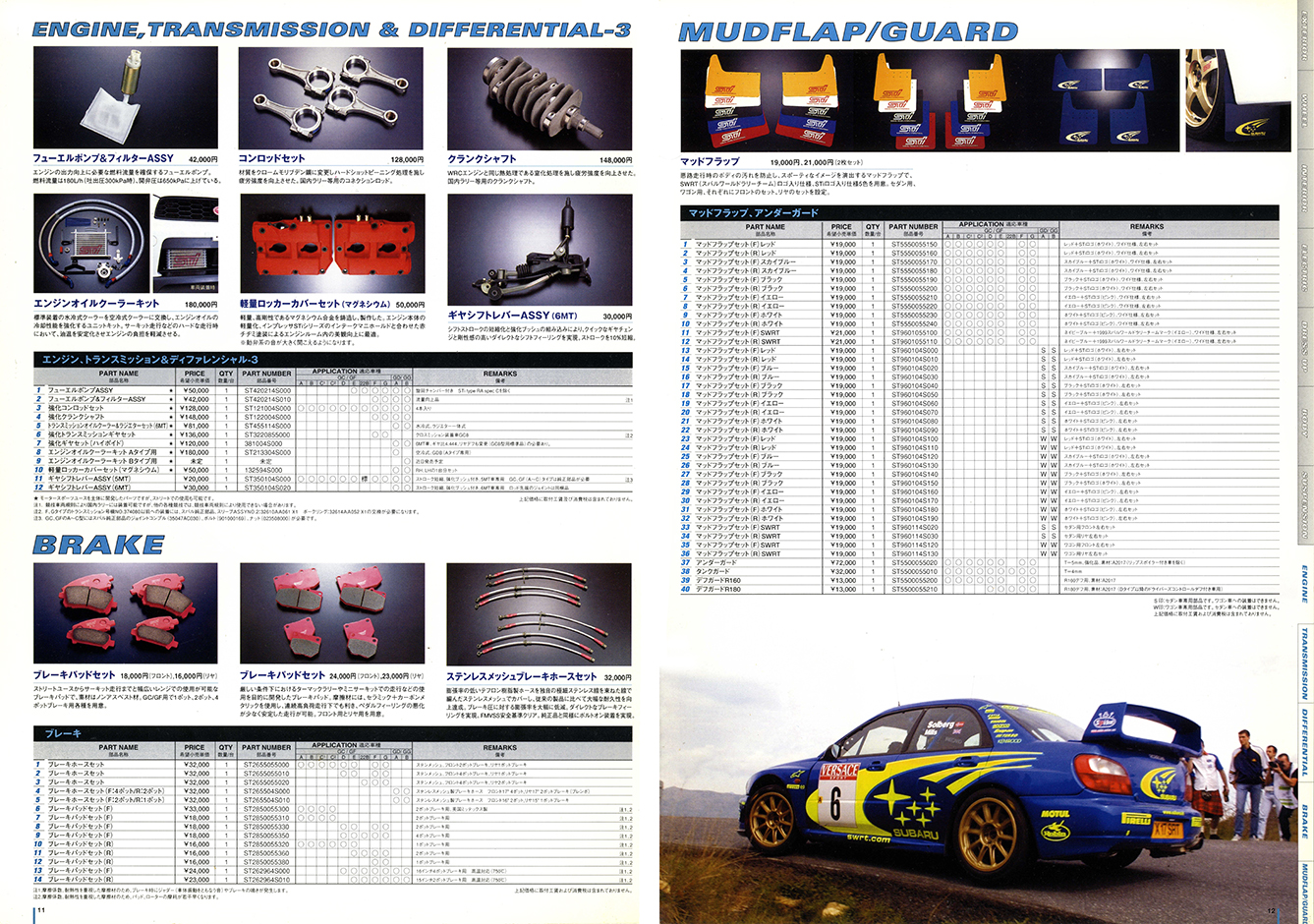Click part number ST5550055150 in mudflap table
This screenshot has height=924, width=1314.
(x=915, y=244)
